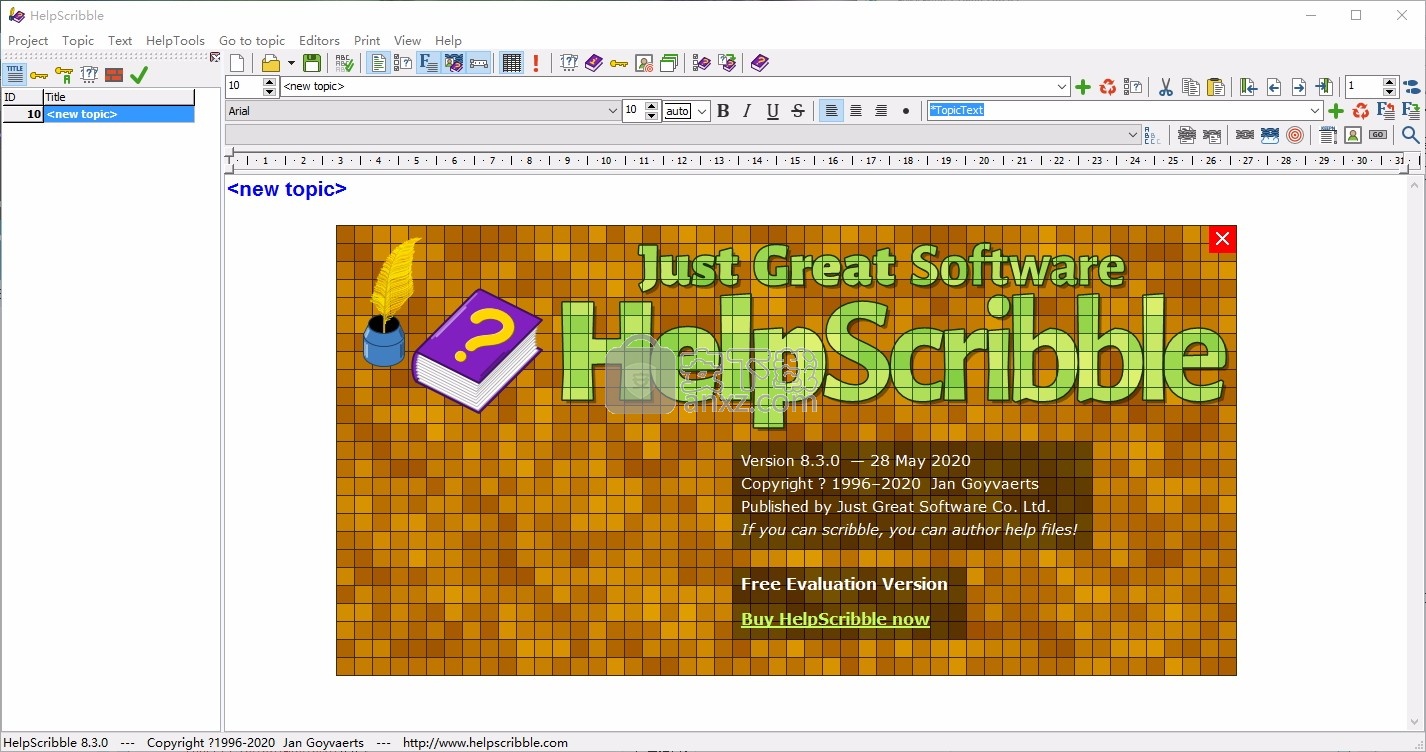1426x752 pixels.
Task: Set left text alignment
Action: pyautogui.click(x=831, y=111)
